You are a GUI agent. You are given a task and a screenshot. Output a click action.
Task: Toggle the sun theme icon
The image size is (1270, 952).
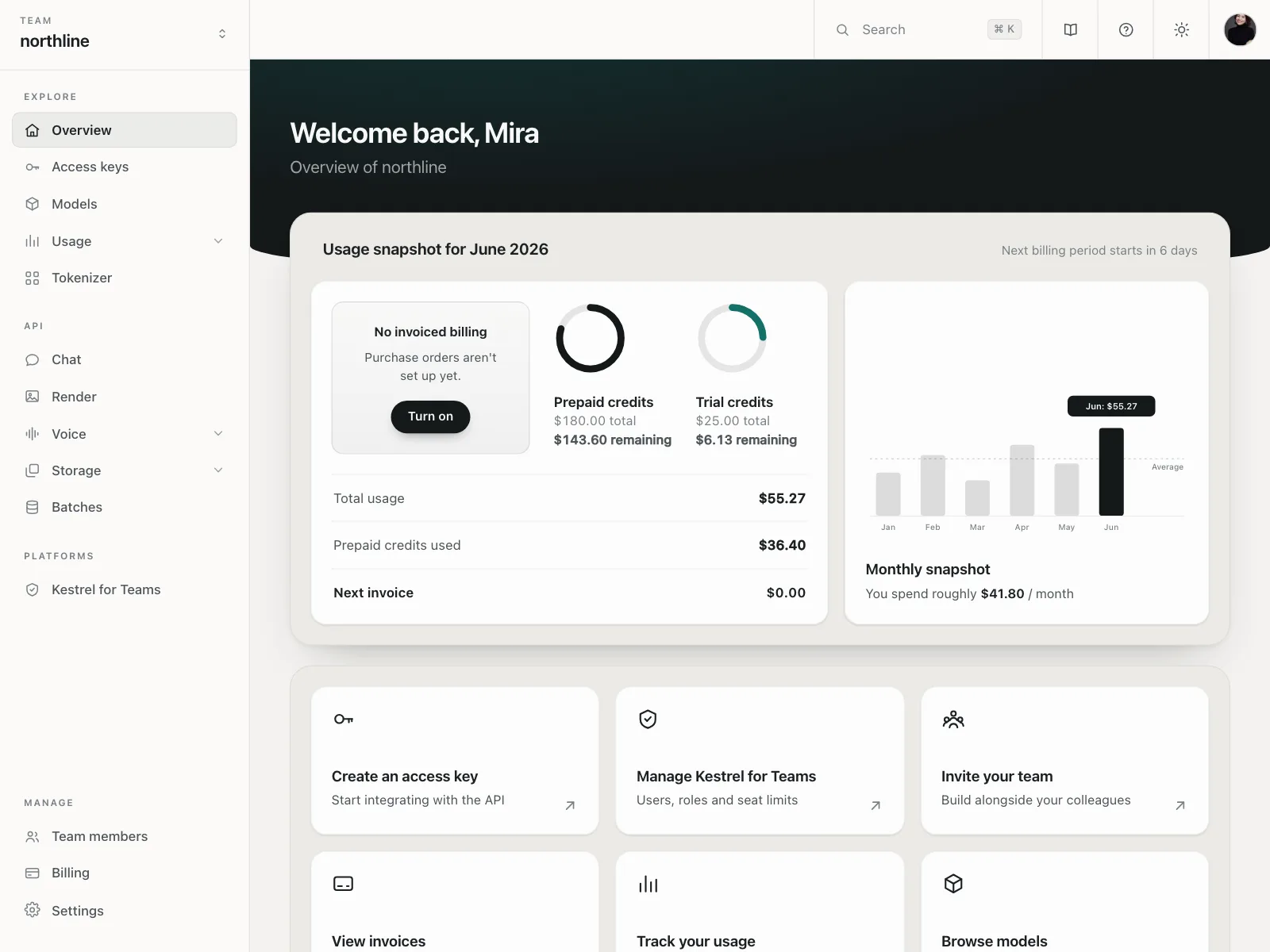point(1181,29)
